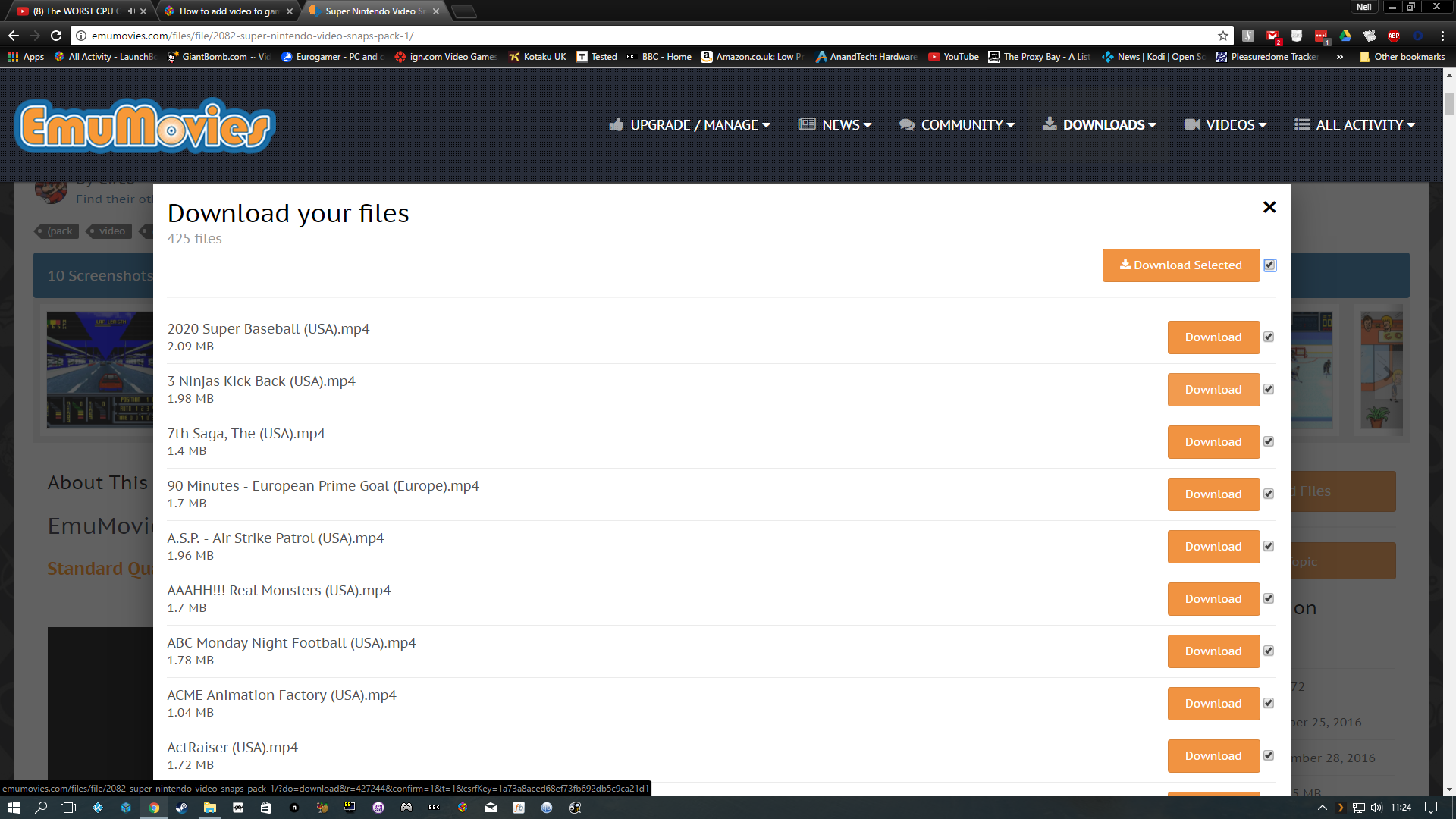Screen dimensions: 1456x819
Task: Open GiantBomb.com bookmark
Action: (x=219, y=57)
